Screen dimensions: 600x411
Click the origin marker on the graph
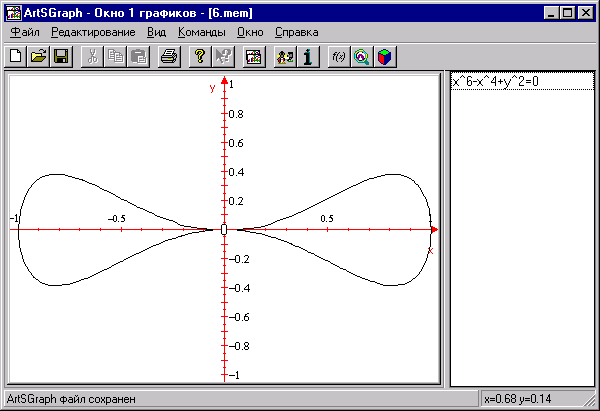pos(224,230)
